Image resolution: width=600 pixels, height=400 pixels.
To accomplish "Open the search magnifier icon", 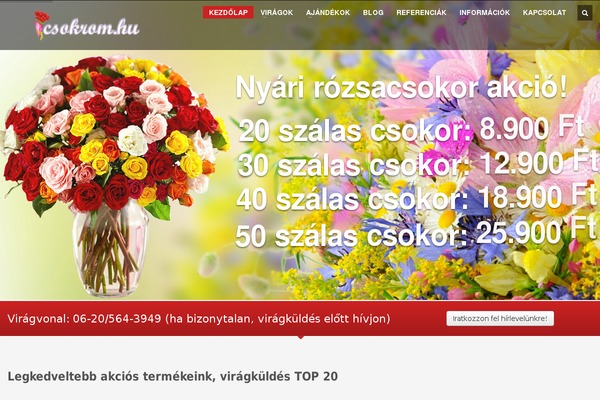I will click(585, 13).
